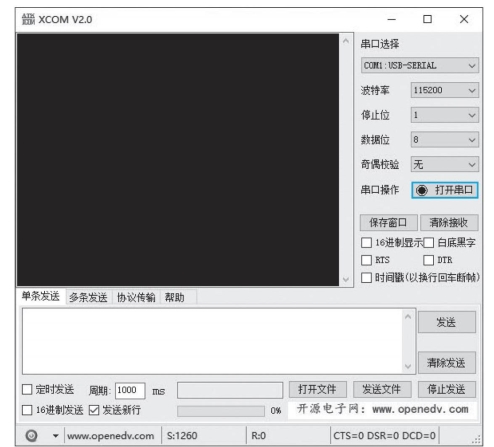Click the 打开串口 indicator icon button
The height and width of the screenshot is (447, 494).
(422, 190)
